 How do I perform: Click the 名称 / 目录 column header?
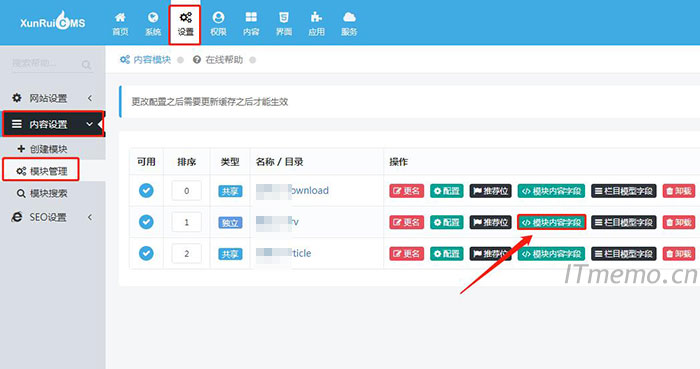(x=279, y=162)
